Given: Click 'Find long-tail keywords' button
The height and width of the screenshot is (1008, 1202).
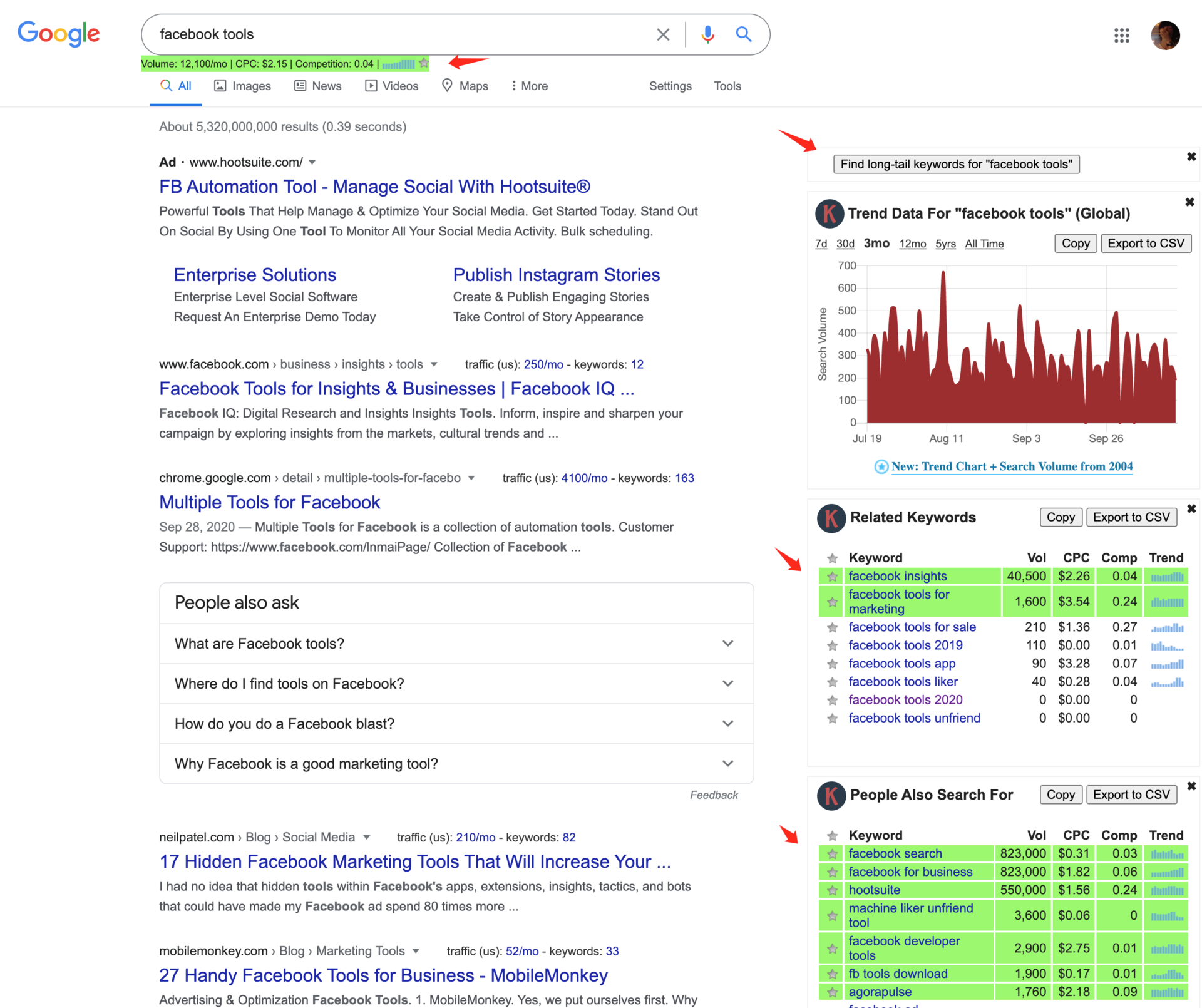Looking at the screenshot, I should click(957, 164).
